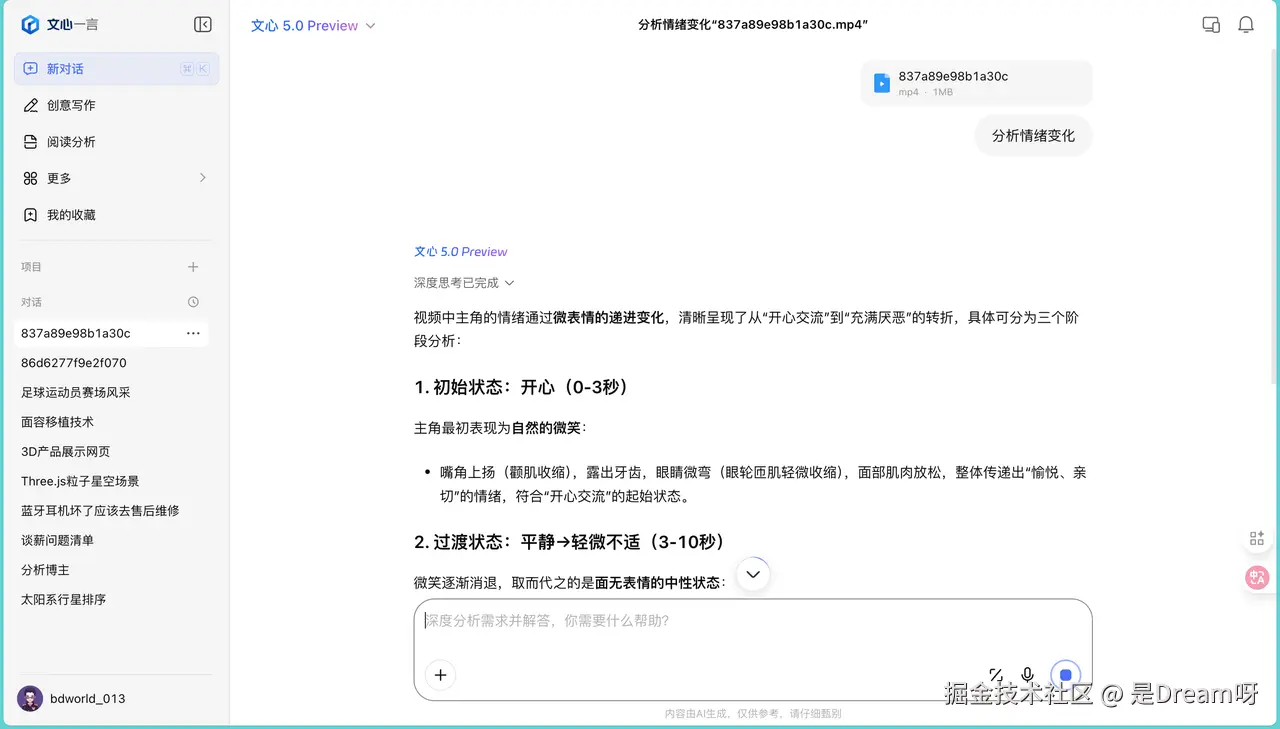
Task: Open 更多 menu item
Action: [x=116, y=178]
